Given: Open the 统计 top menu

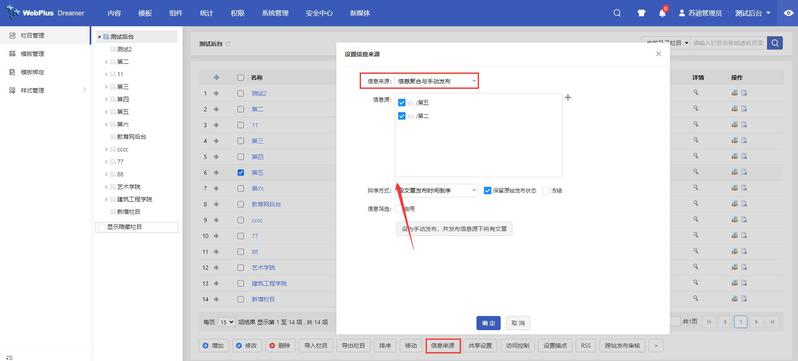Looking at the screenshot, I should pos(206,13).
